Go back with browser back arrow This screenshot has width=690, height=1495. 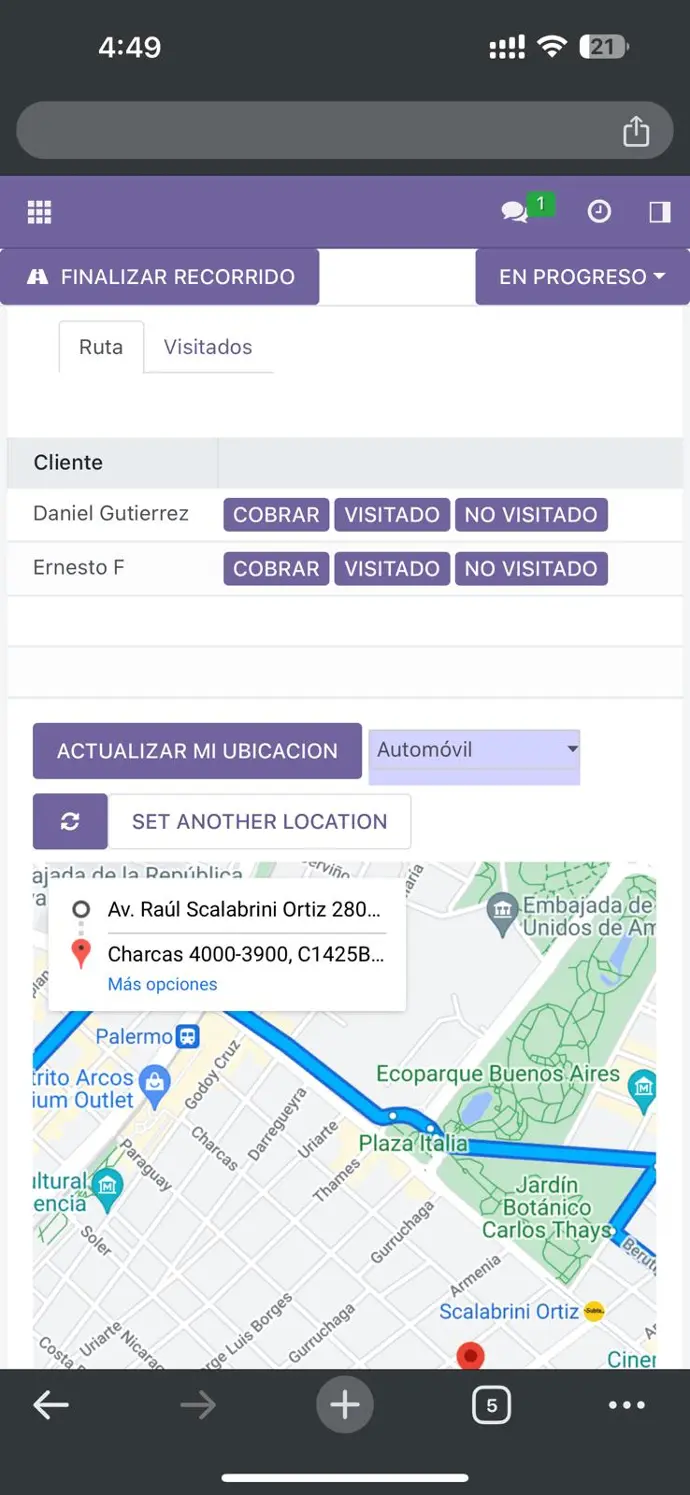(x=51, y=1405)
